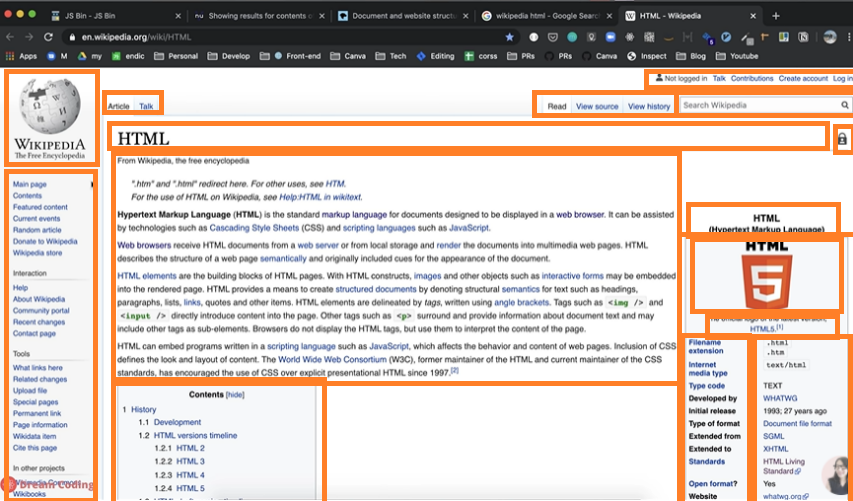Open Chrome's three-dot menu
Viewport: 853px width, 501px height.
point(849,37)
